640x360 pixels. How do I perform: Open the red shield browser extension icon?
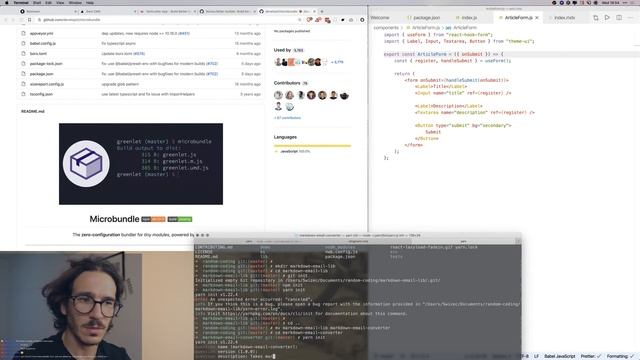309,20
